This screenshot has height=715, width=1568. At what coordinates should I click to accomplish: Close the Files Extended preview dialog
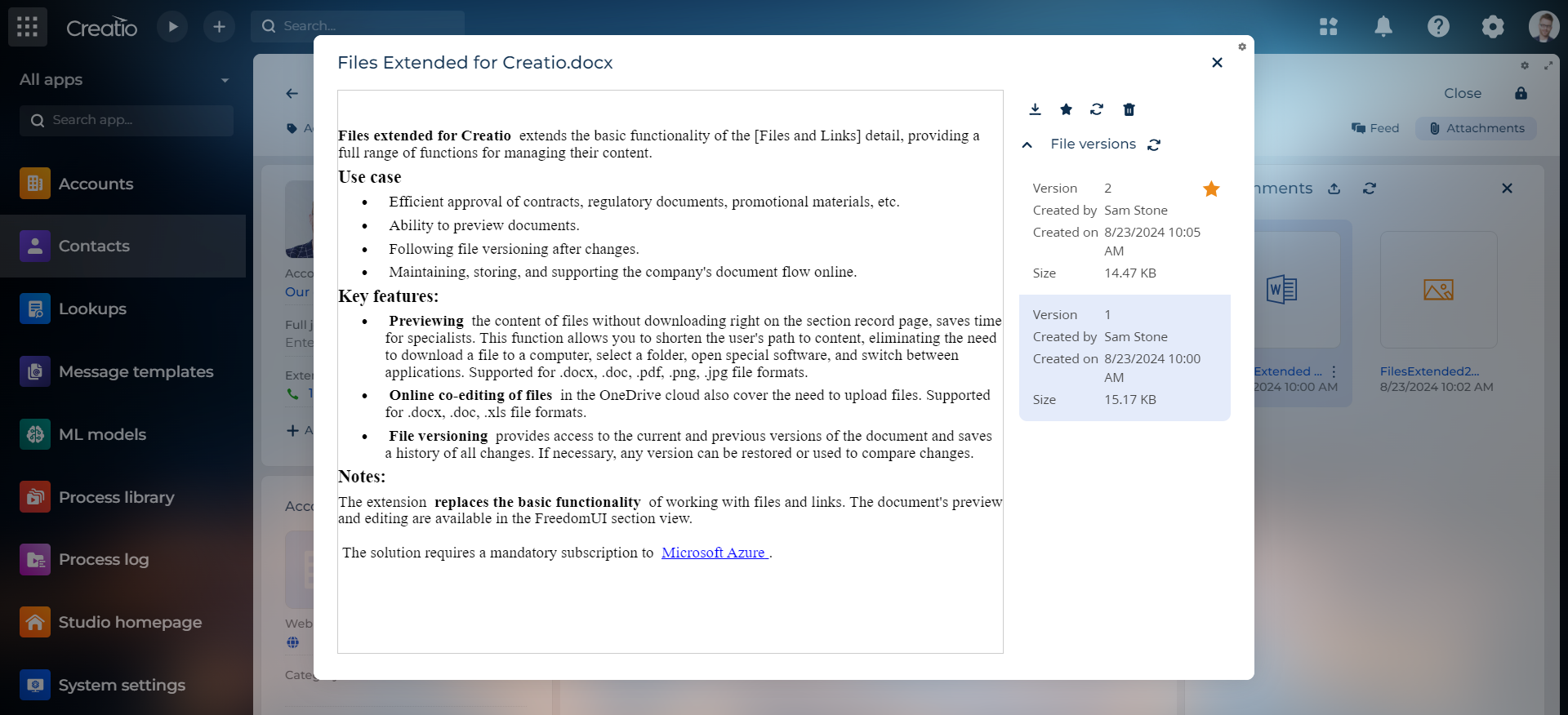[x=1217, y=63]
